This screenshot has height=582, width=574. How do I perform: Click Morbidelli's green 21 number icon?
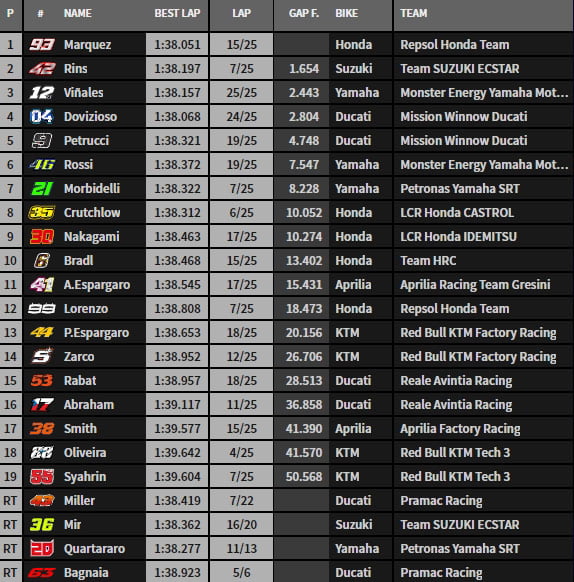click(42, 189)
